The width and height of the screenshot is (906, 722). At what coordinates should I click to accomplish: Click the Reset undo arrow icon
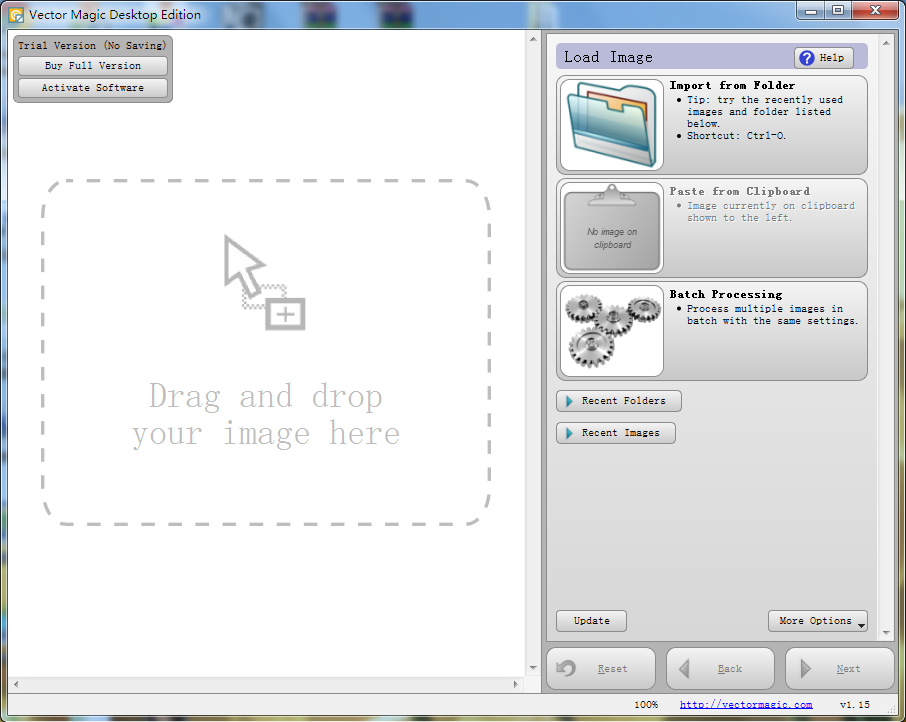(x=567, y=669)
